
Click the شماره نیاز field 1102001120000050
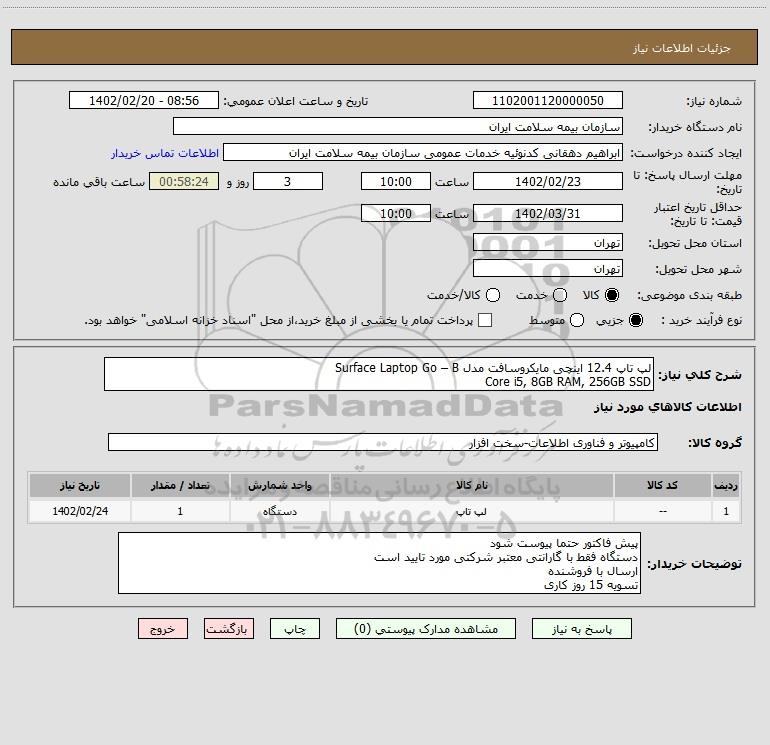[x=548, y=100]
